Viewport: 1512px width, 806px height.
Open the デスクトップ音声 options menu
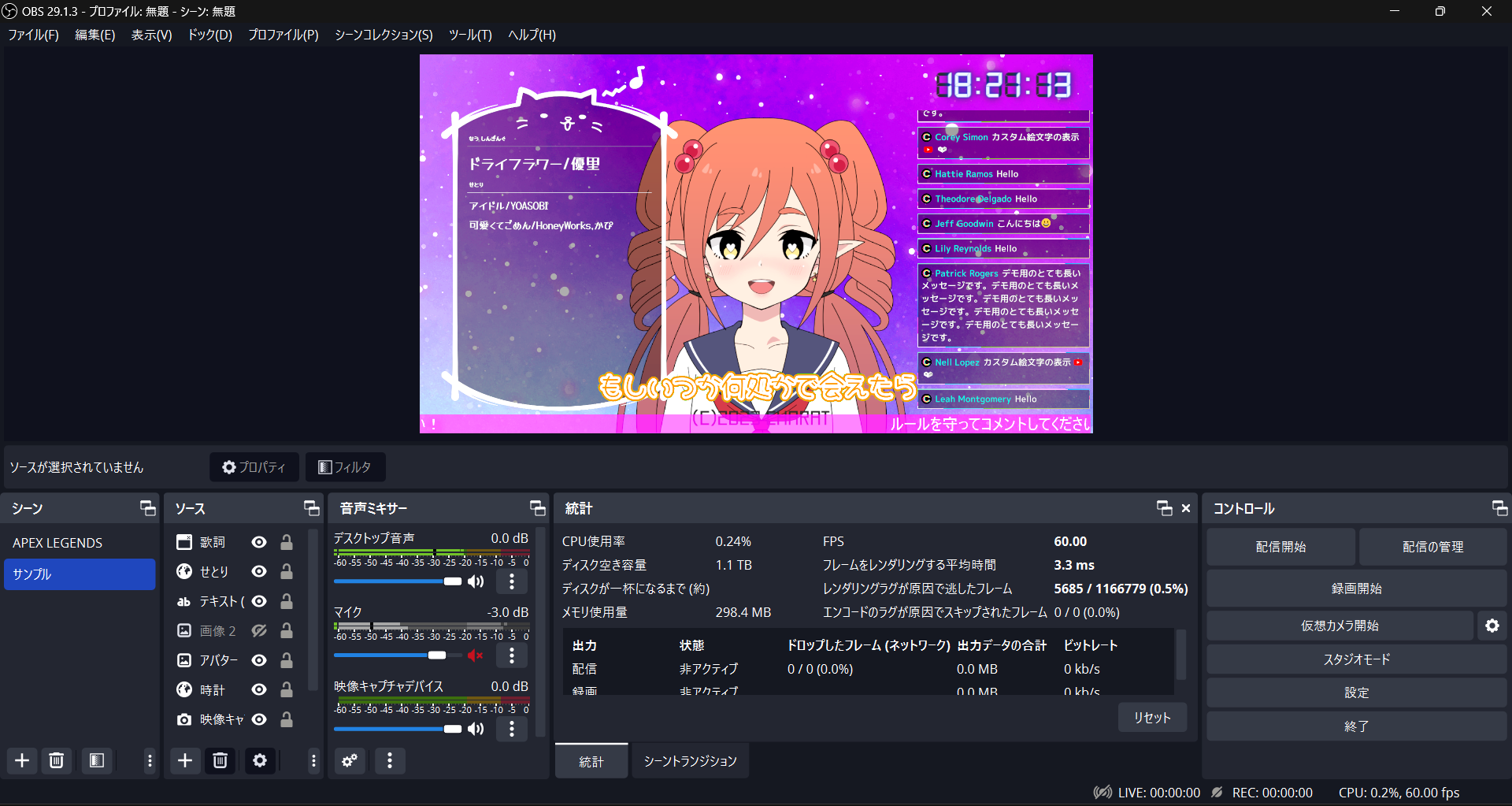click(512, 581)
